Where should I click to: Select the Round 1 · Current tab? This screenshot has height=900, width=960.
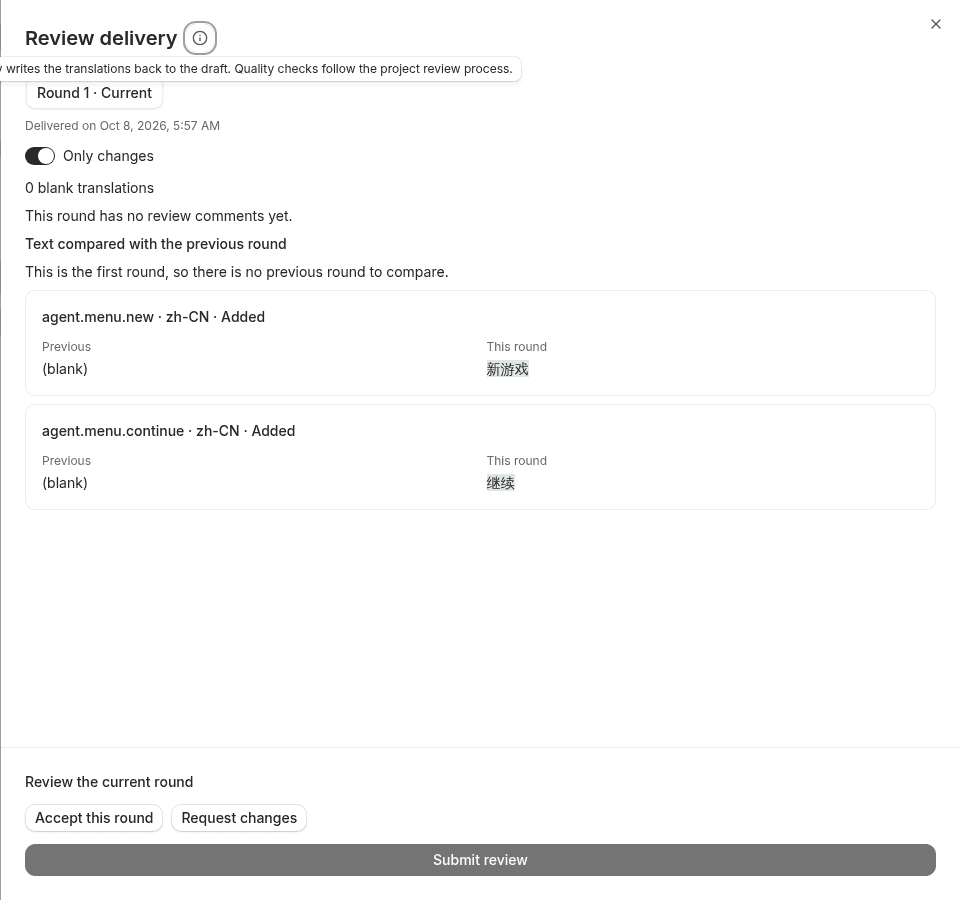point(94,93)
